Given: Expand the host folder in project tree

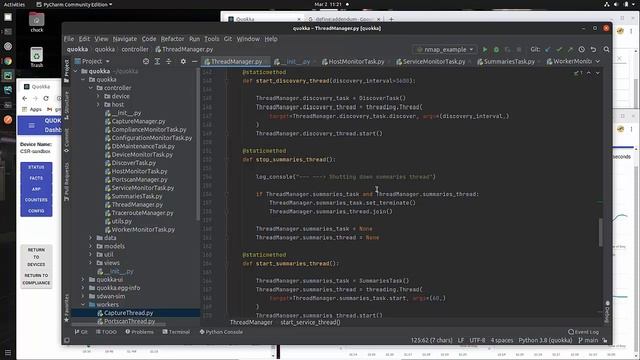Looking at the screenshot, I should point(98,104).
